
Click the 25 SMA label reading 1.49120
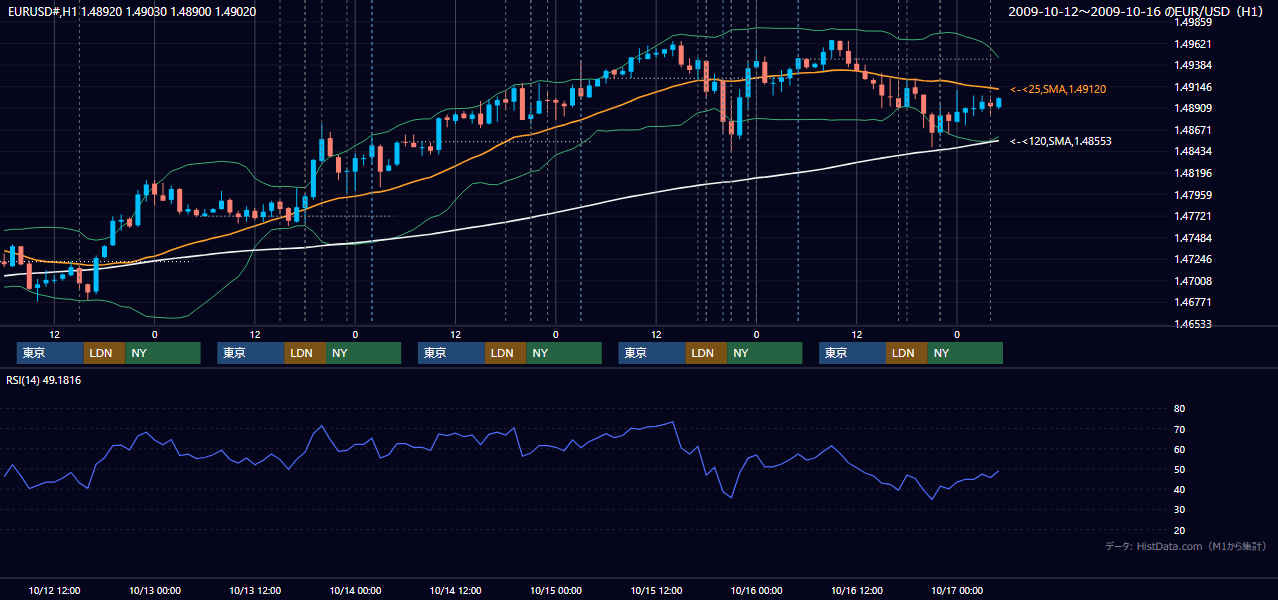point(1060,89)
